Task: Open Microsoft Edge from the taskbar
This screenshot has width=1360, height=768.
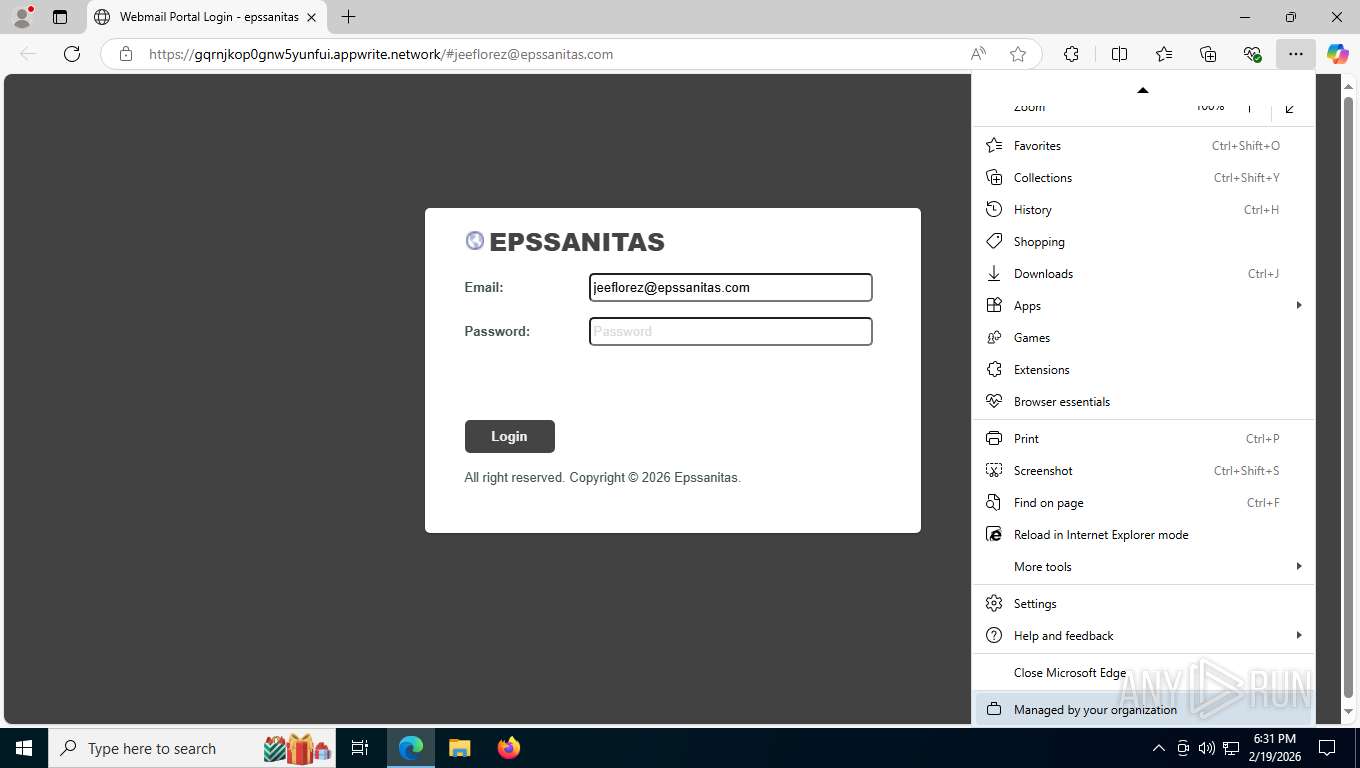Action: (x=411, y=748)
